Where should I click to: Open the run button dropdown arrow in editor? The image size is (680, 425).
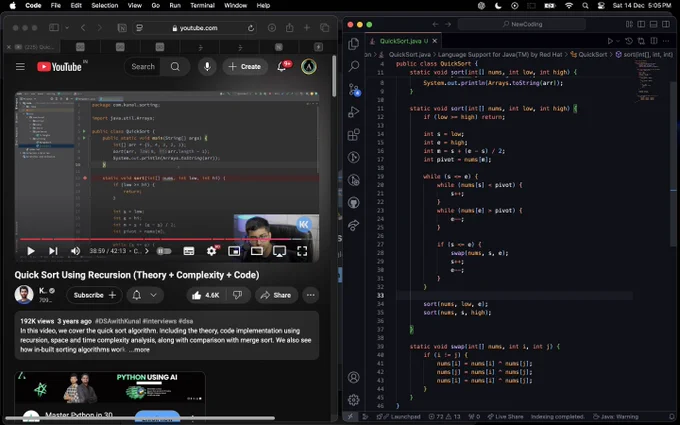(x=618, y=41)
